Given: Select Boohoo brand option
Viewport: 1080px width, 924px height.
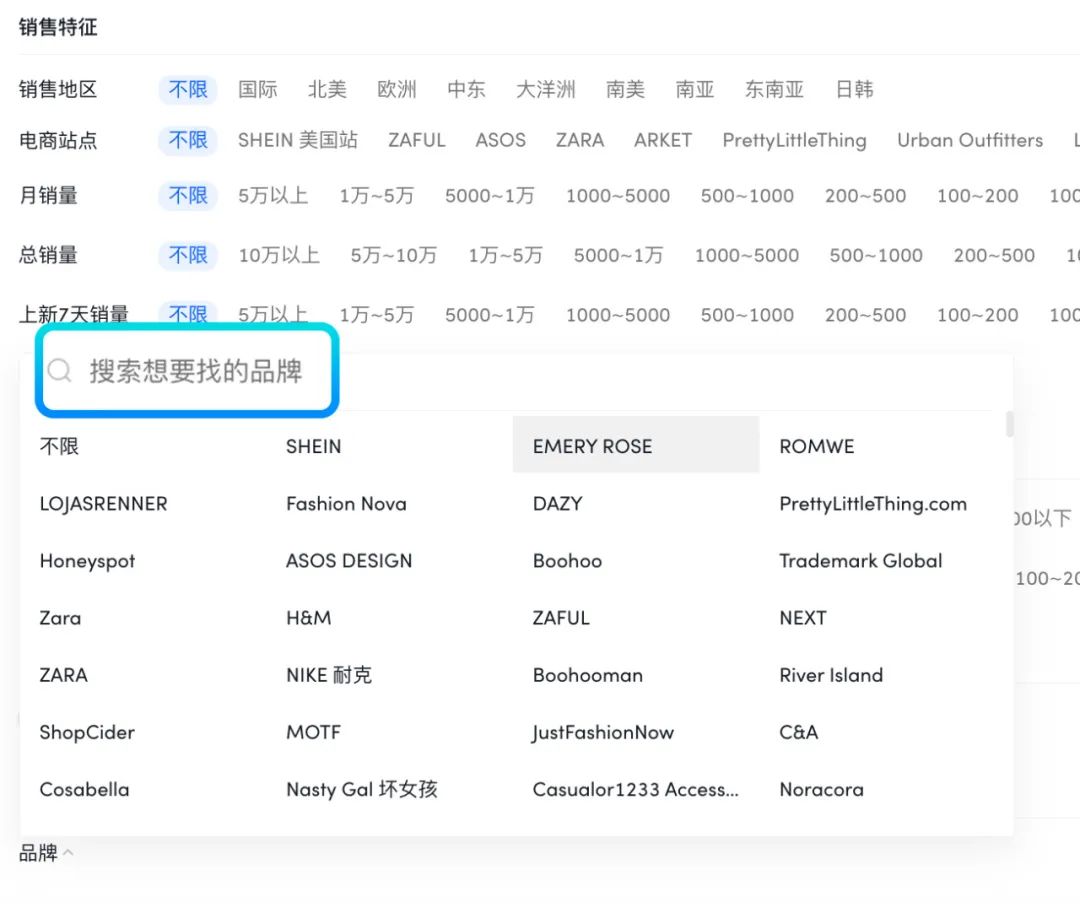Looking at the screenshot, I should click(568, 560).
